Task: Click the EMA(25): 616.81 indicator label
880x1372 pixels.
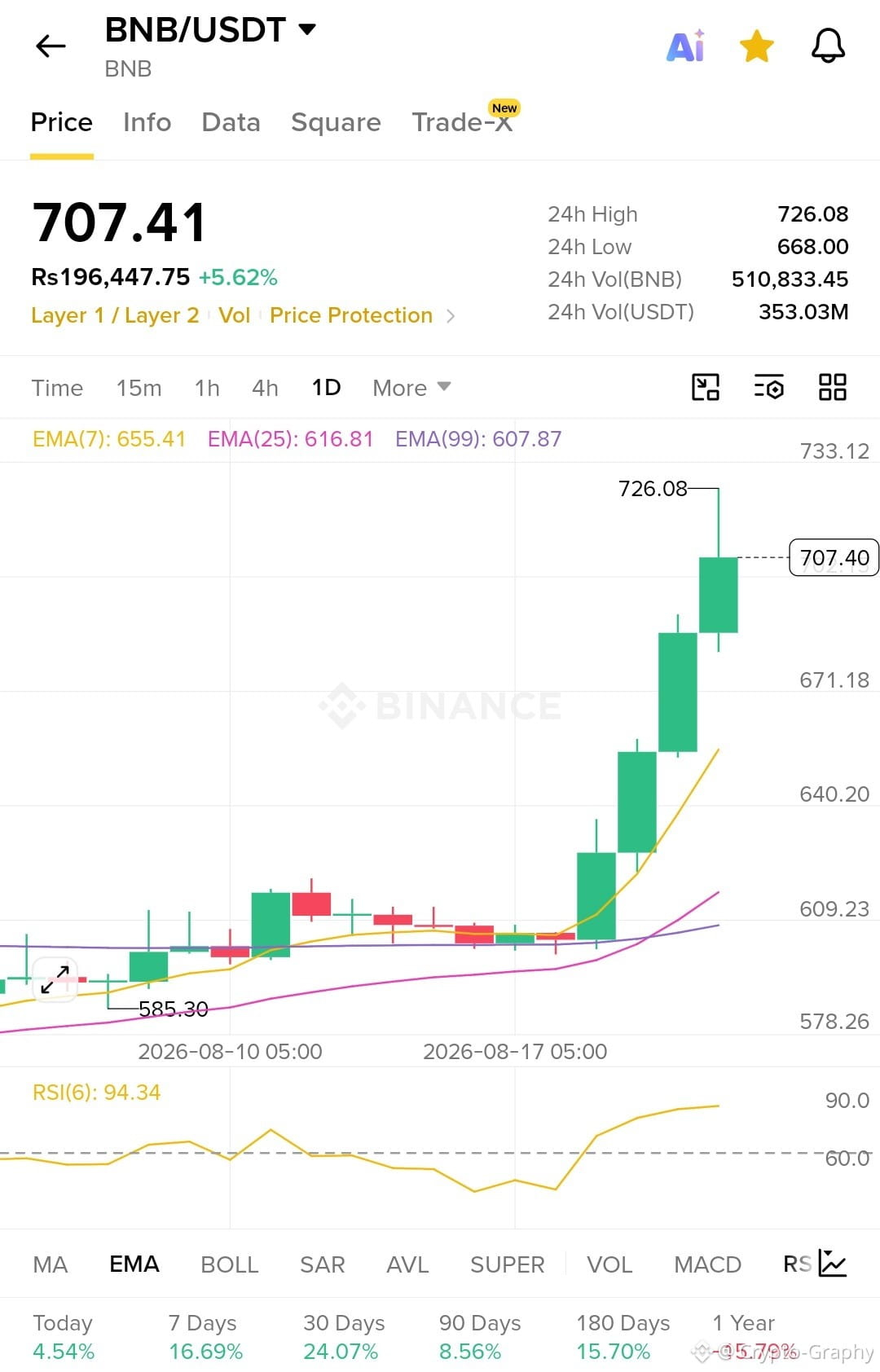Action: tap(290, 439)
